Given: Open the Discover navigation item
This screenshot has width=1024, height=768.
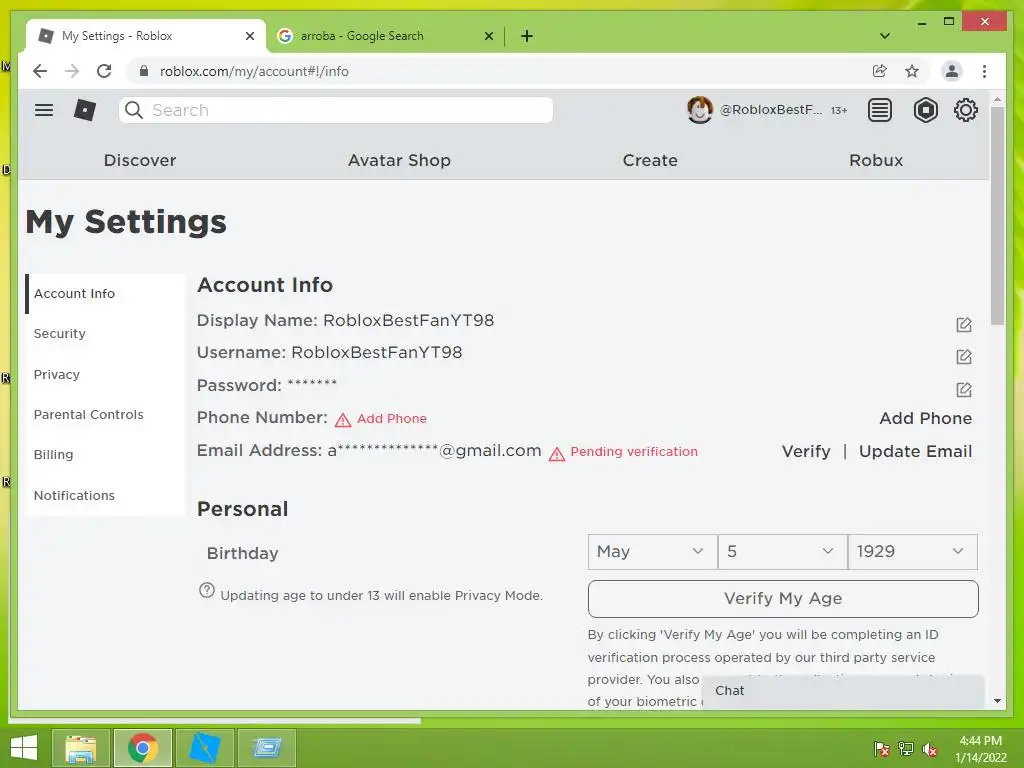Looking at the screenshot, I should tap(140, 160).
